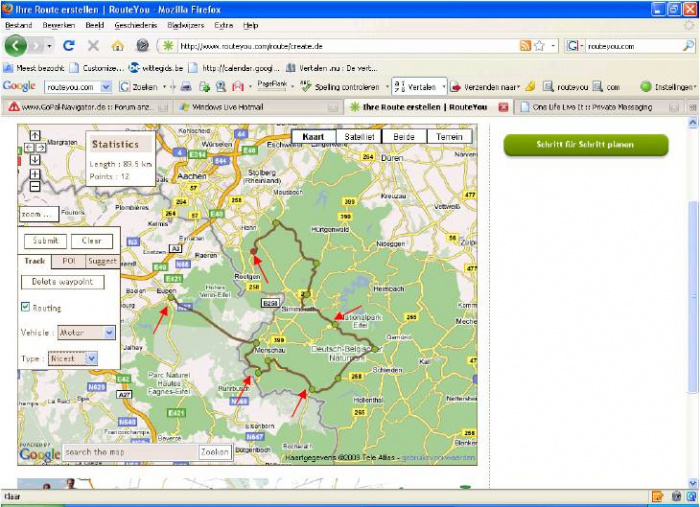Viewport: 700px width, 507px height.
Task: Open the Beeld menu
Action: tap(95, 25)
